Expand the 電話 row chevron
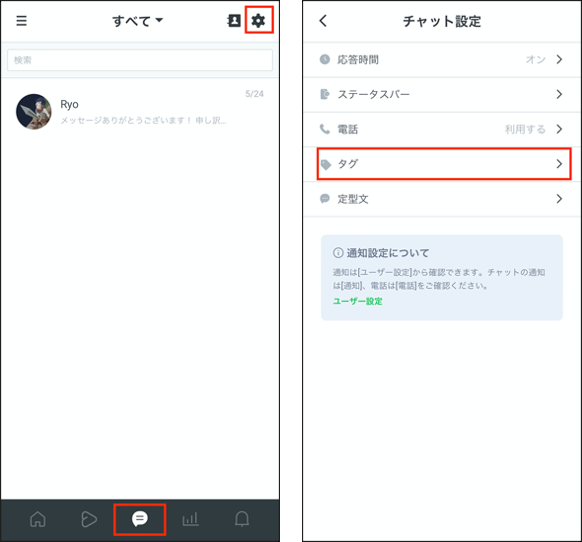The image size is (582, 542). (x=559, y=129)
